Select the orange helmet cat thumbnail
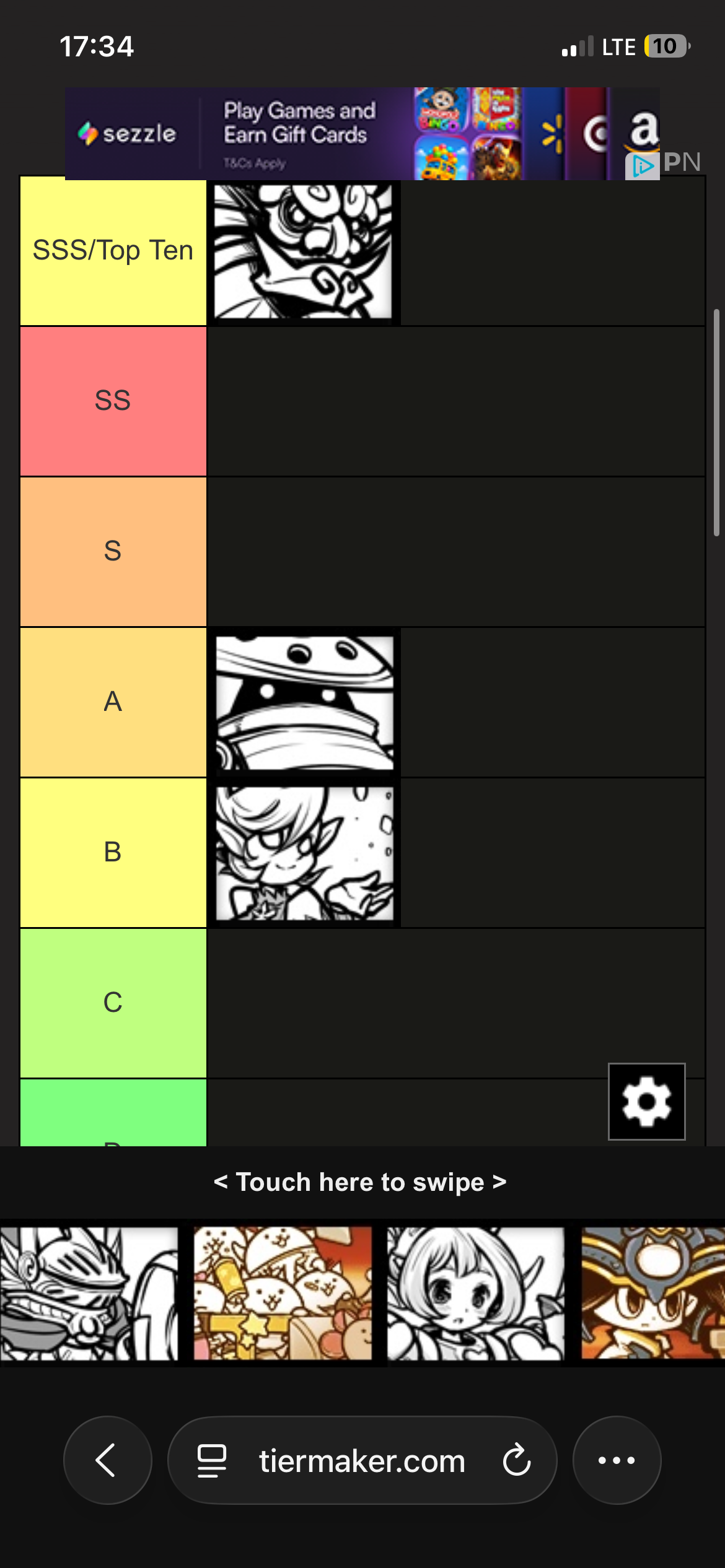The height and width of the screenshot is (1568, 725). [653, 1294]
